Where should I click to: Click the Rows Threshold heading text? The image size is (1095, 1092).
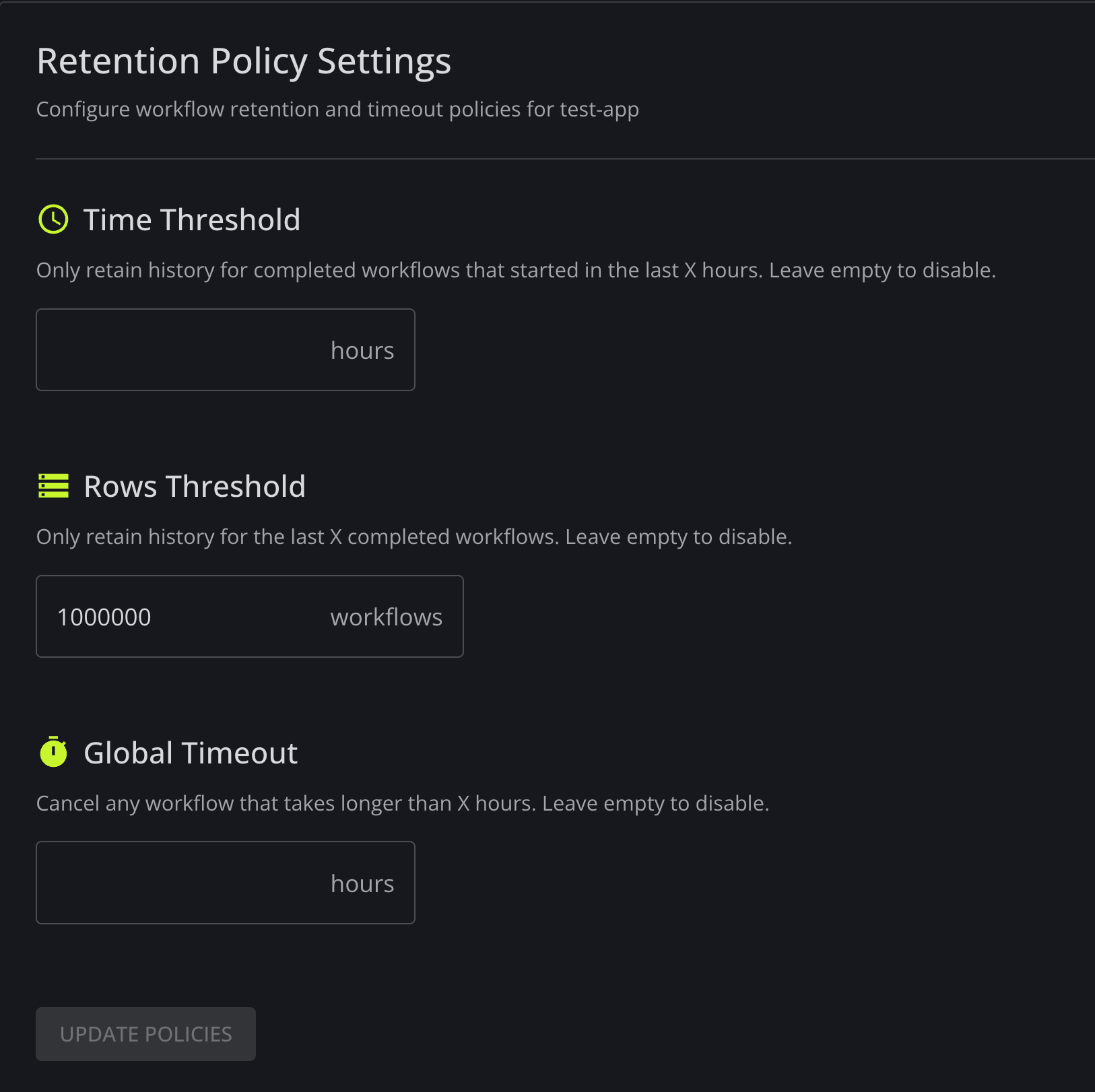pos(195,487)
